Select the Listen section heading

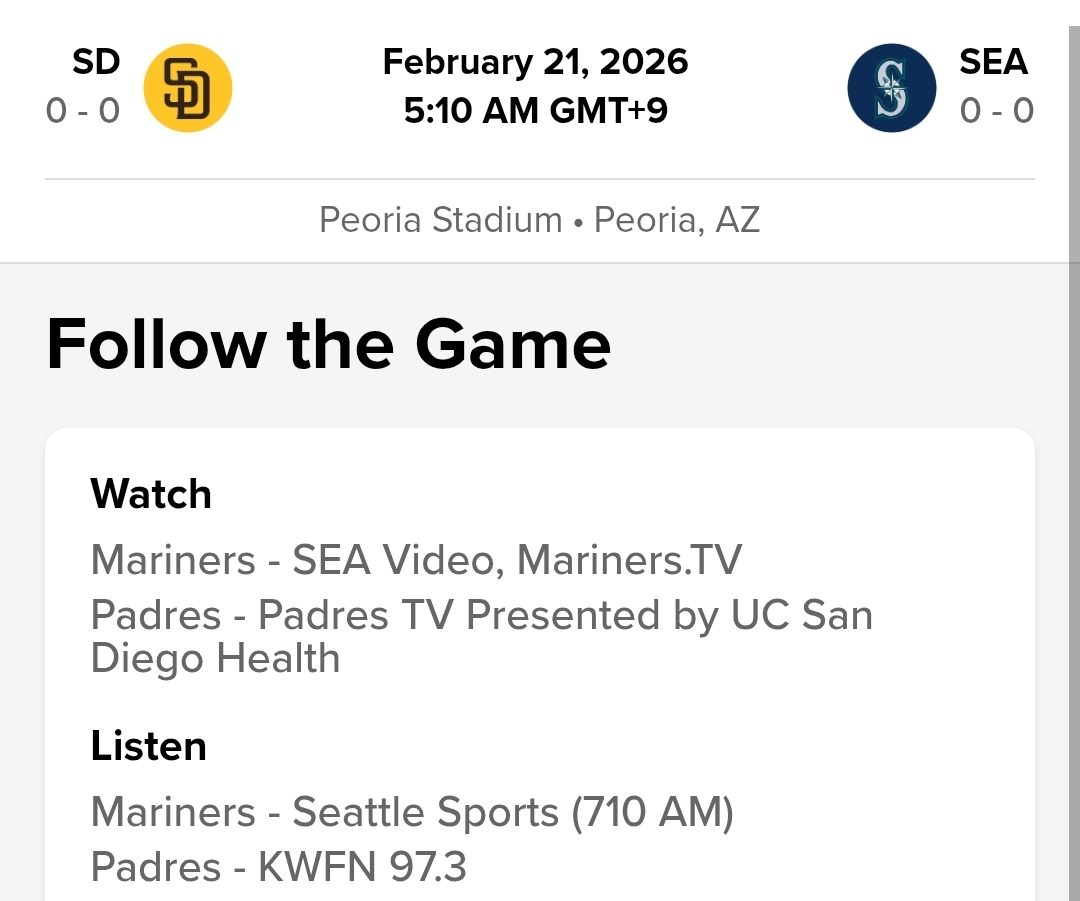tap(148, 746)
